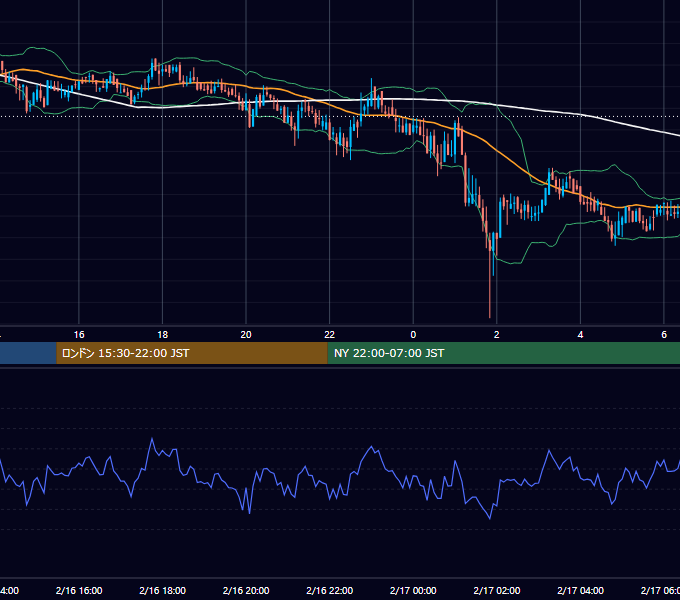This screenshot has width=680, height=600.
Task: Click the 2/17 04:00 time label
Action: click(580, 590)
